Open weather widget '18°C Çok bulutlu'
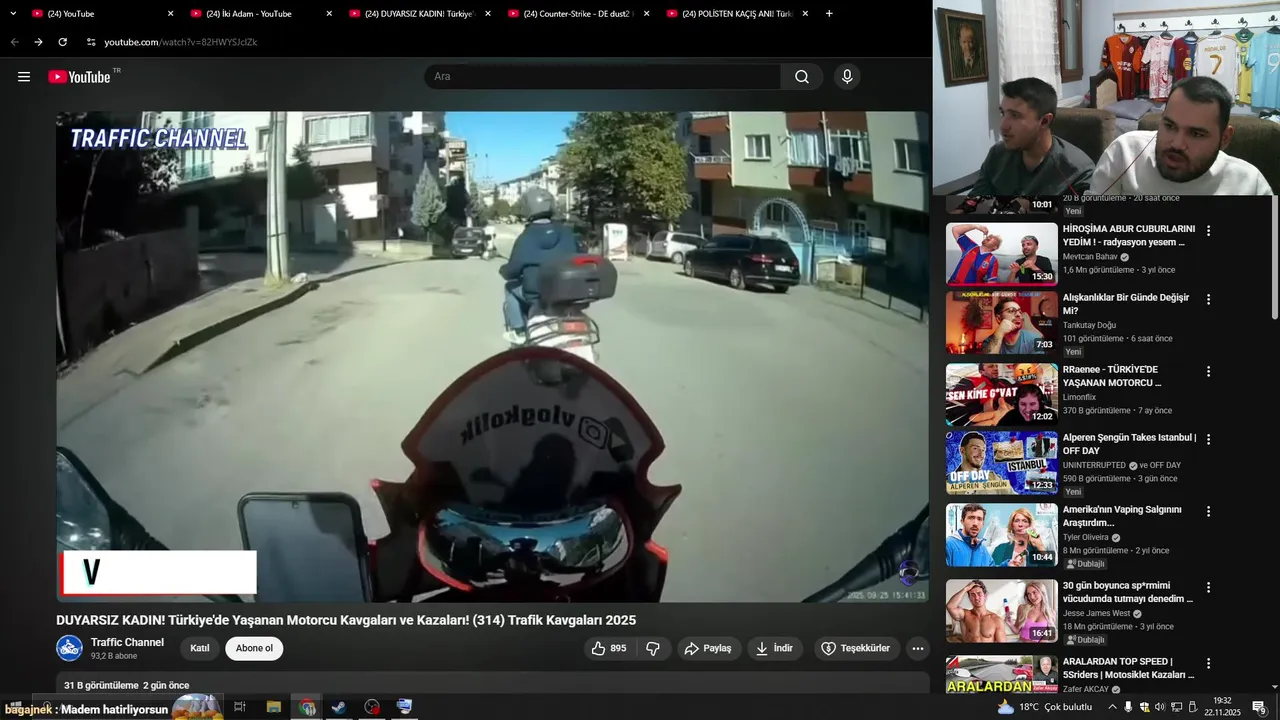 1044,707
